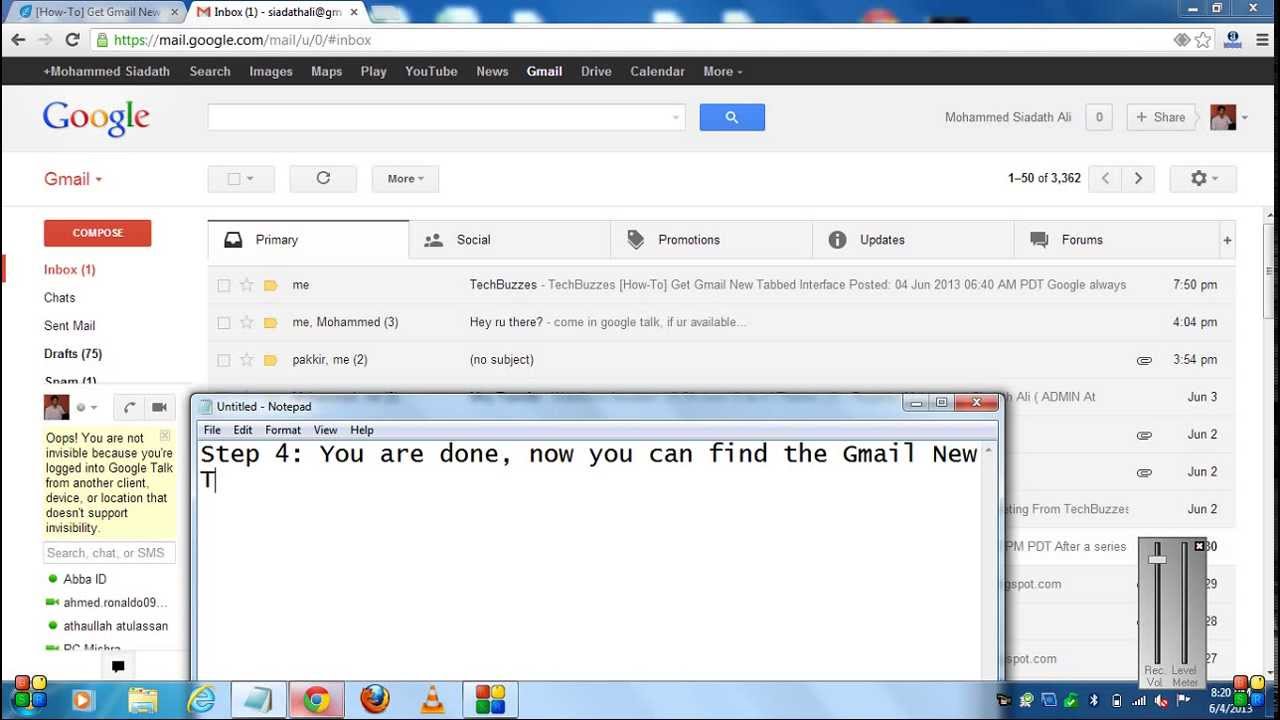Close the volume meter widget
1280x720 pixels.
pyautogui.click(x=1199, y=546)
